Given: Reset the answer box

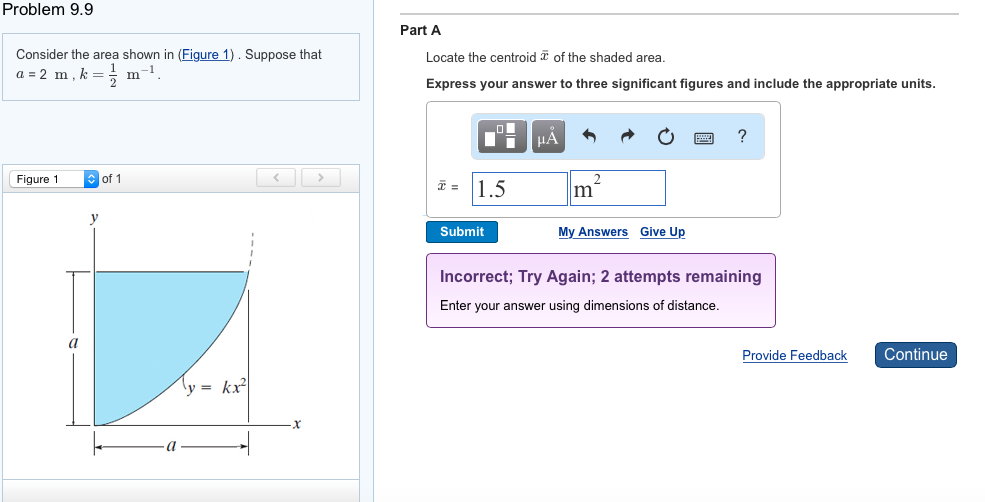Looking at the screenshot, I should 666,137.
